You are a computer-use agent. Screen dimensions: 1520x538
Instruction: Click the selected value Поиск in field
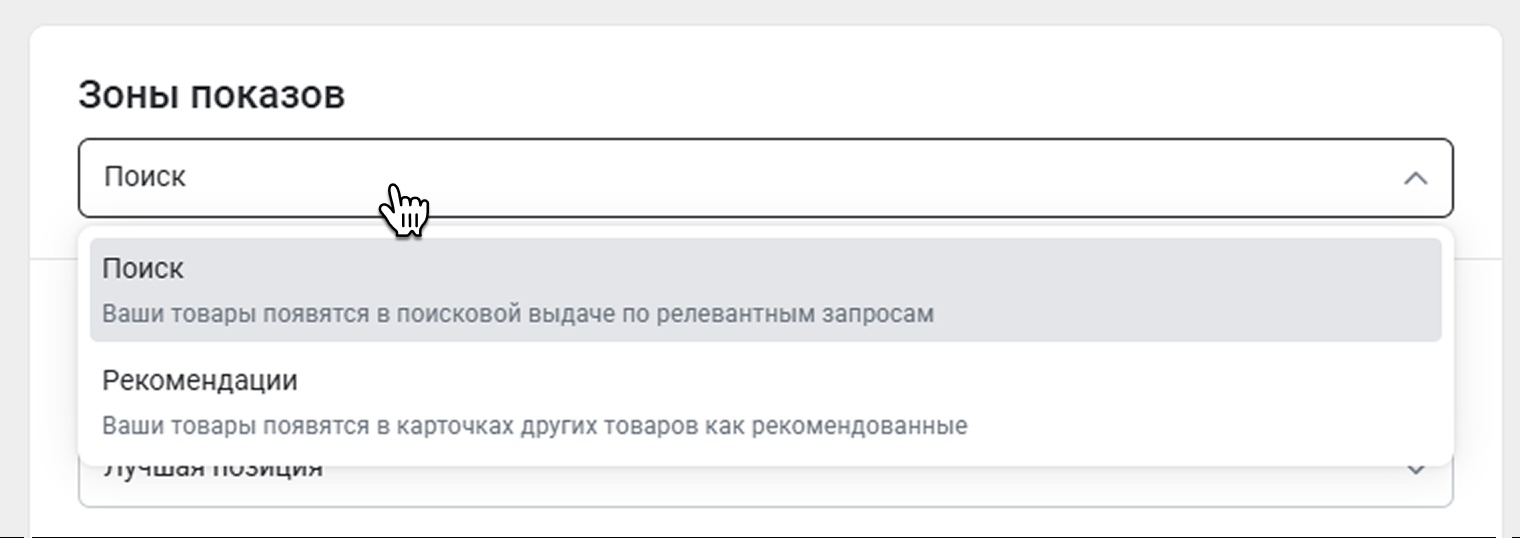(145, 177)
